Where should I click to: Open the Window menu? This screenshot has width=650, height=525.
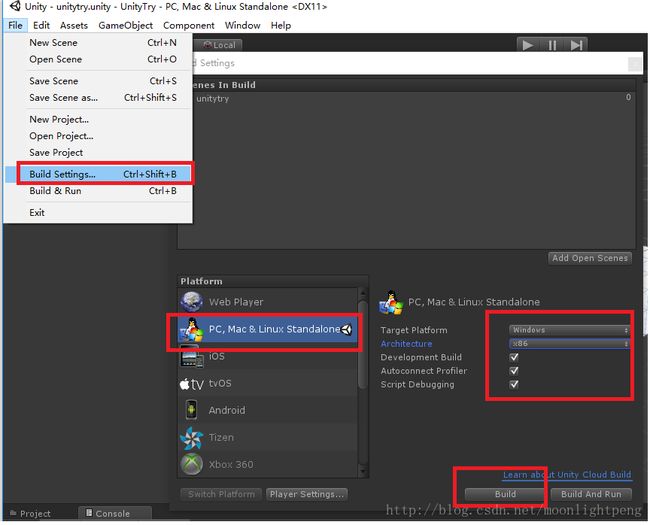point(243,25)
